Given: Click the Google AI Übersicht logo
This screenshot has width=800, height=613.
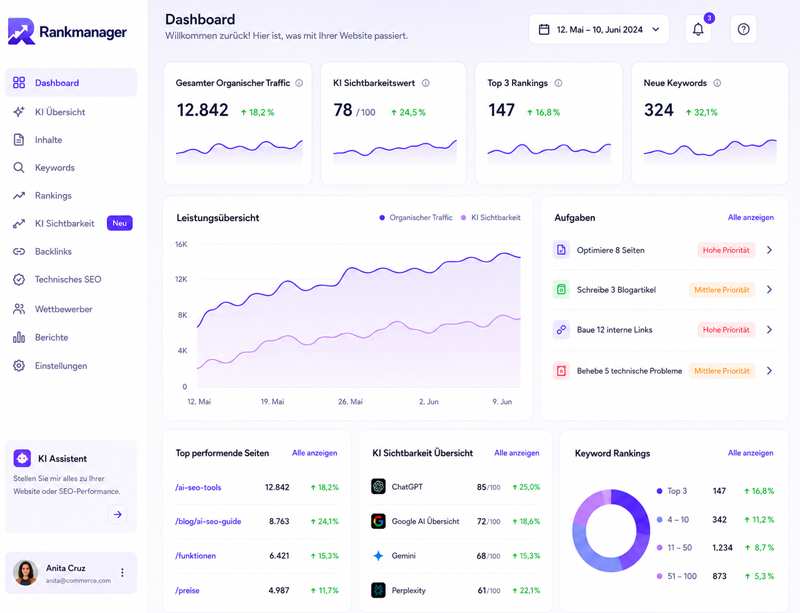Looking at the screenshot, I should tap(378, 521).
